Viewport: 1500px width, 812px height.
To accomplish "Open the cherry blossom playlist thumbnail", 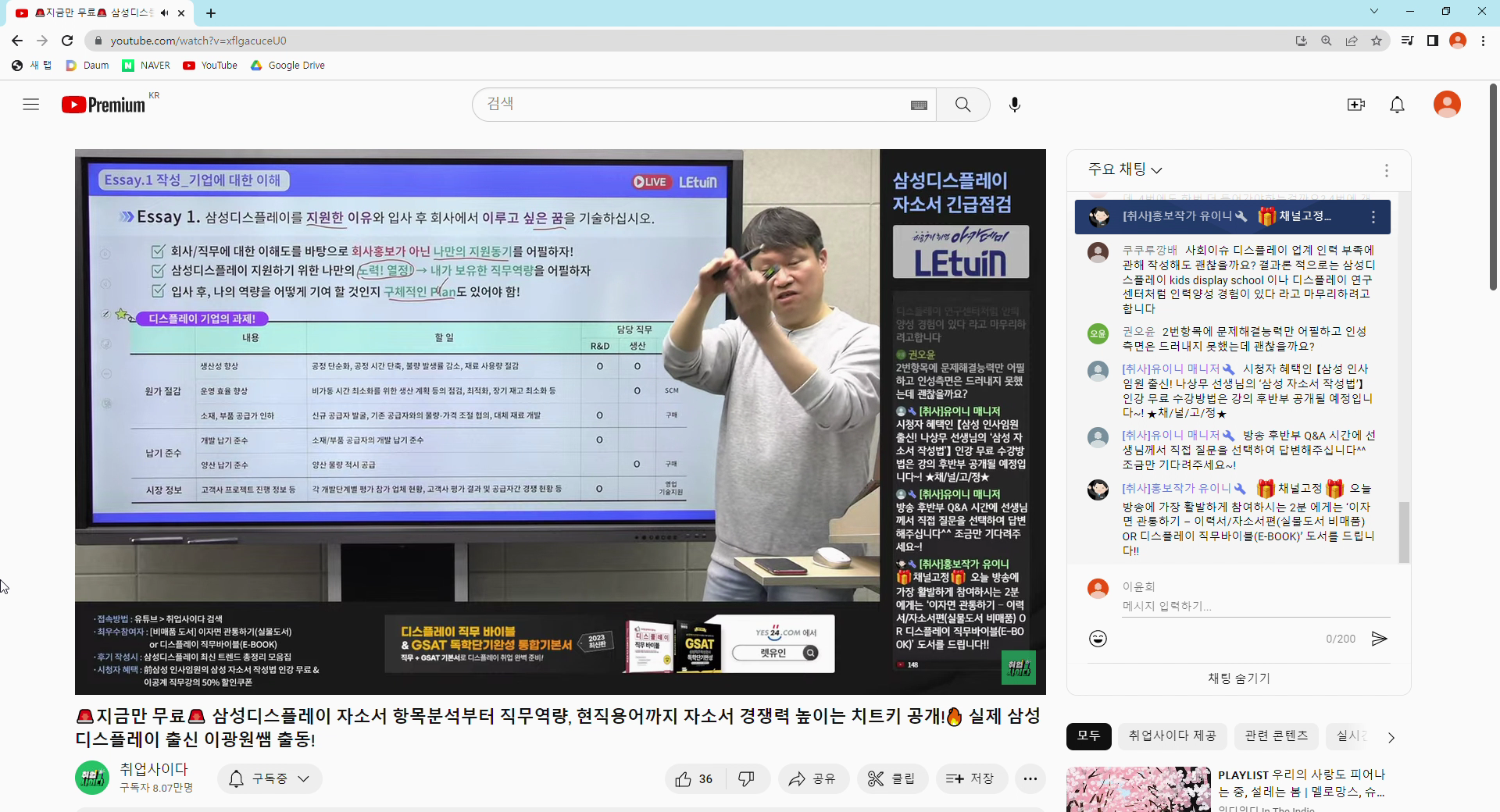I will pyautogui.click(x=1138, y=789).
